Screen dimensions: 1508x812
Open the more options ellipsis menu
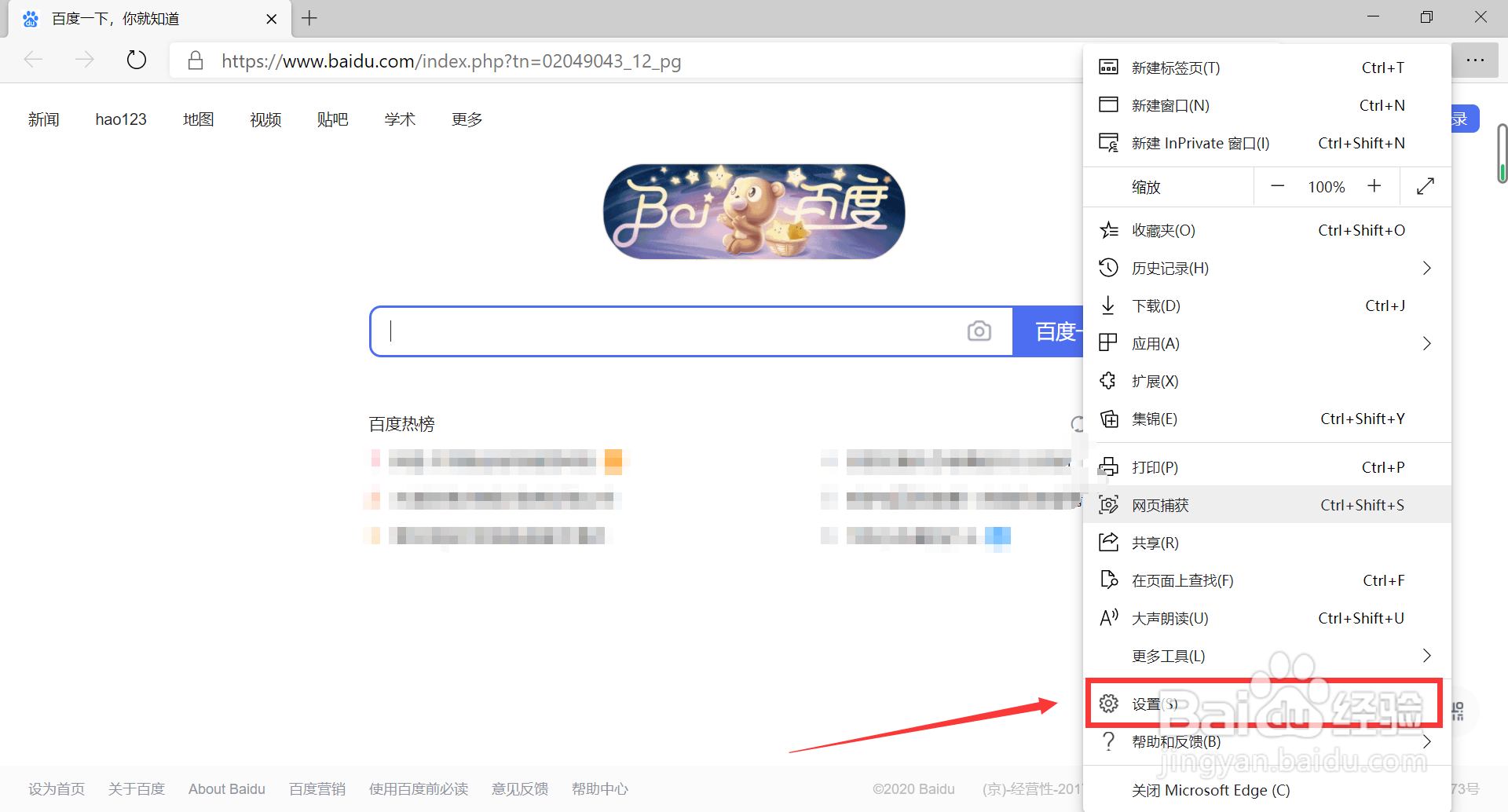click(1477, 60)
